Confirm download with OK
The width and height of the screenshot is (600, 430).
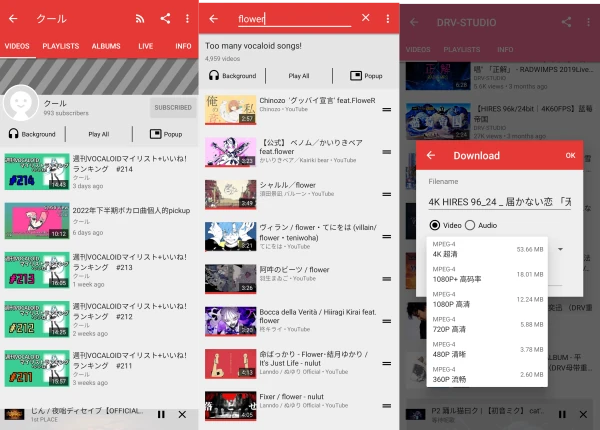(570, 155)
